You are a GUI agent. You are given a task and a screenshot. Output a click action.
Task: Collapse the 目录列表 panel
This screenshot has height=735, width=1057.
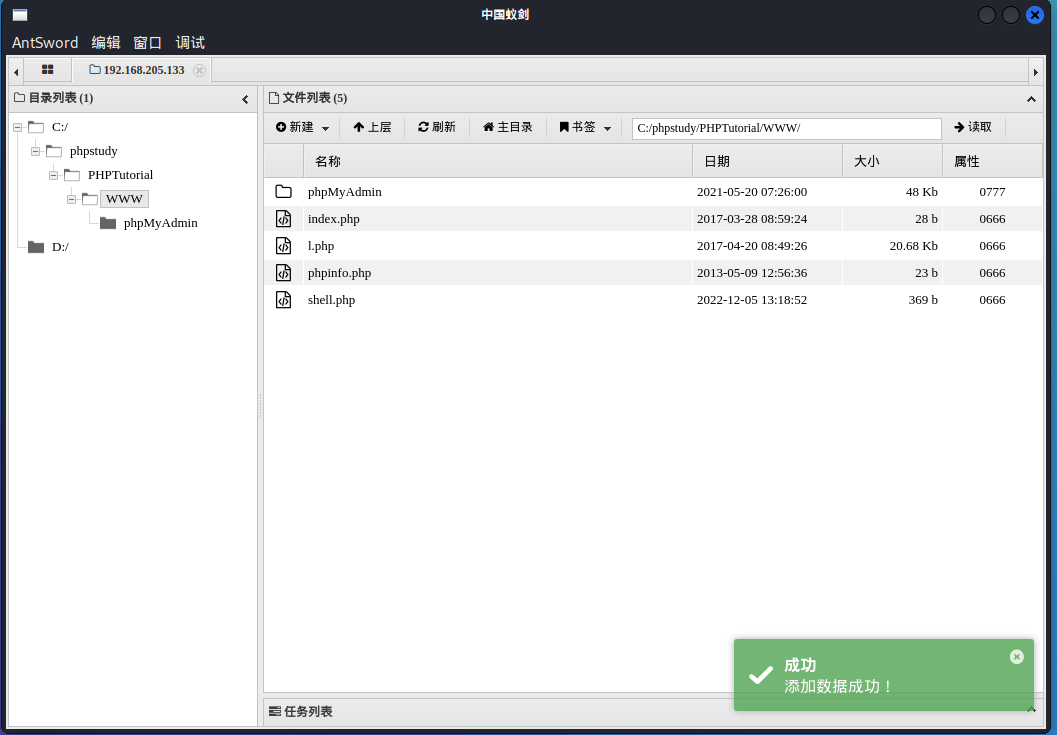click(x=245, y=99)
